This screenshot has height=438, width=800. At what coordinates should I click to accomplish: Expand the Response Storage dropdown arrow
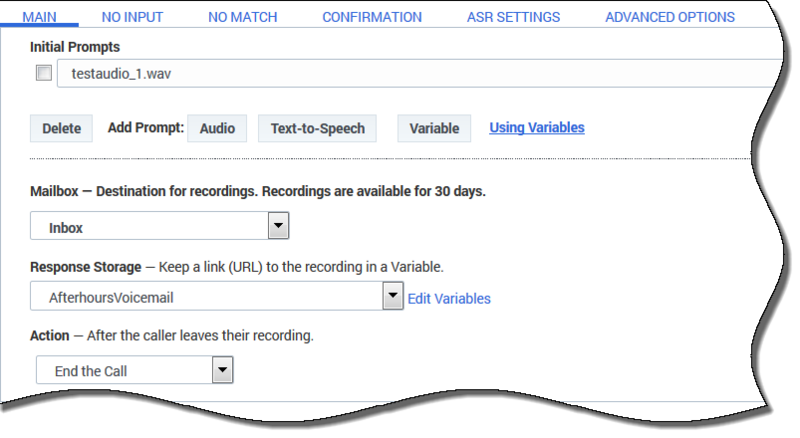point(393,296)
